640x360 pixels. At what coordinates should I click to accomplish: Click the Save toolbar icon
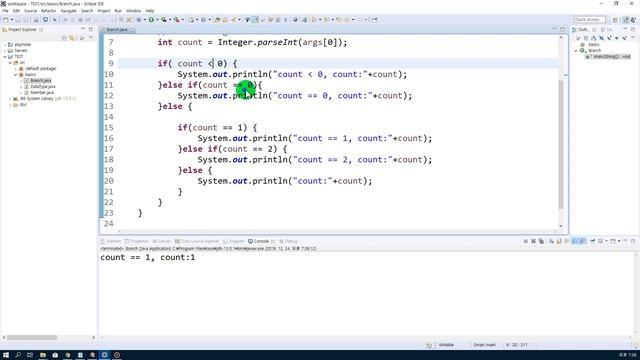pos(18,20)
